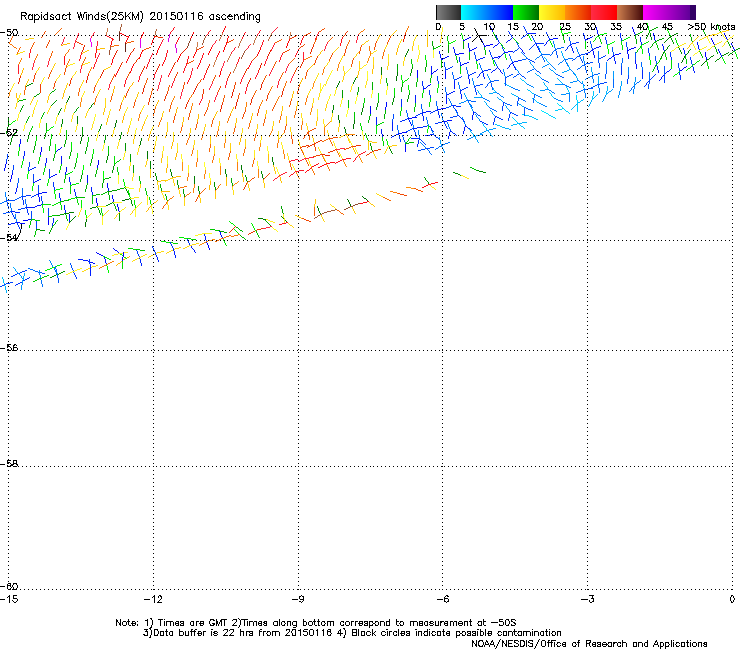This screenshot has width=740, height=650.
Task: Click the note line 'Times are GMT'
Action: click(x=193, y=623)
